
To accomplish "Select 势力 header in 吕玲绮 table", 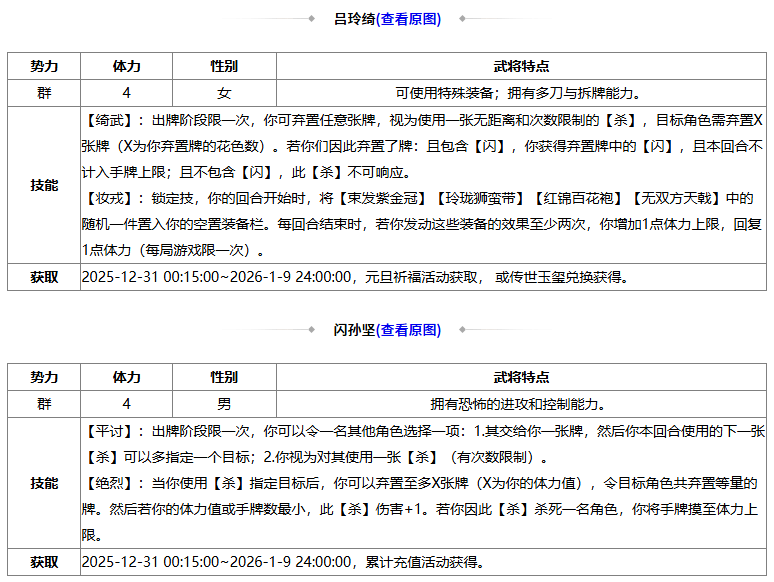I will pyautogui.click(x=44, y=66).
